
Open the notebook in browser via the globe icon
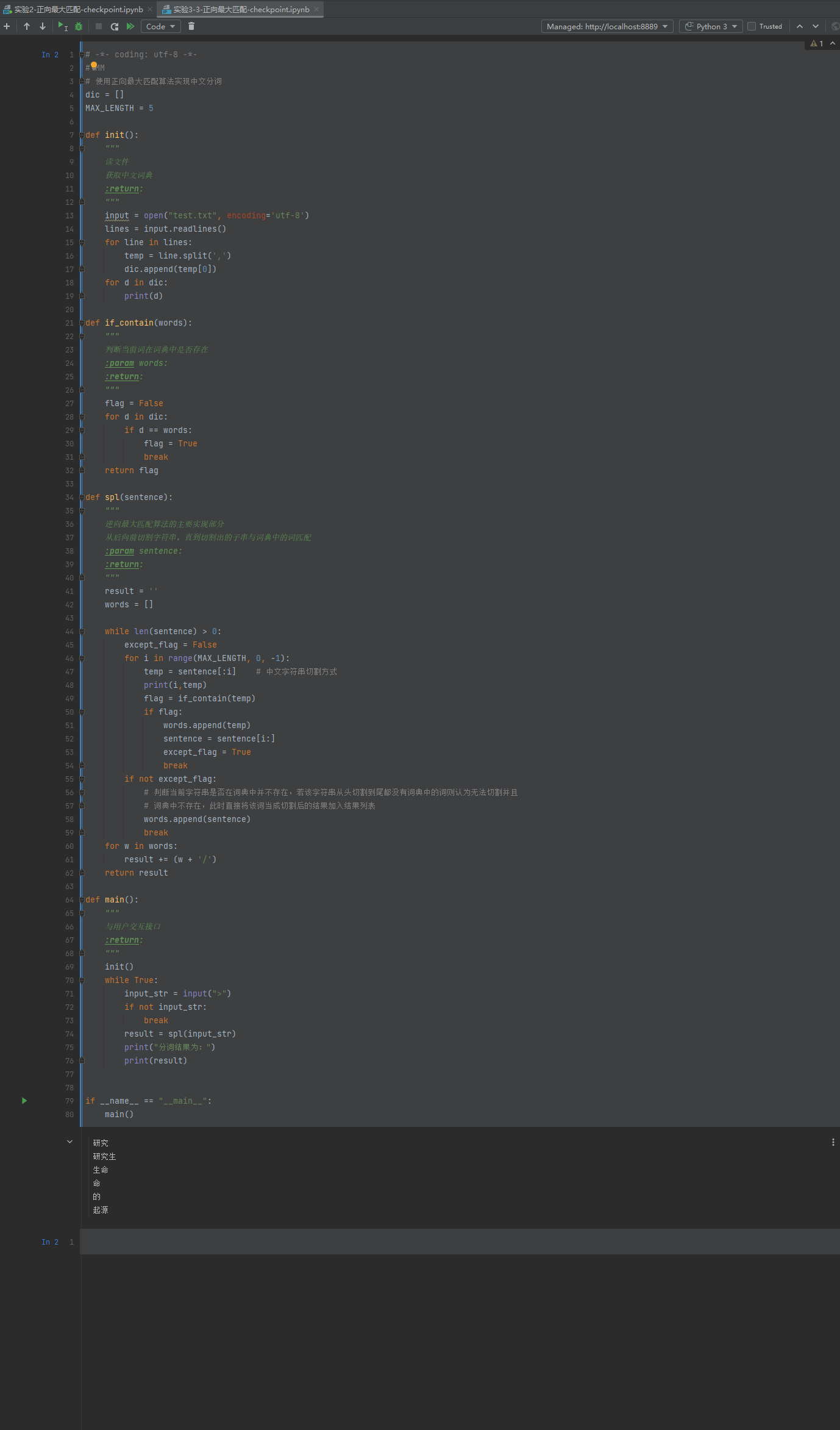tap(835, 26)
